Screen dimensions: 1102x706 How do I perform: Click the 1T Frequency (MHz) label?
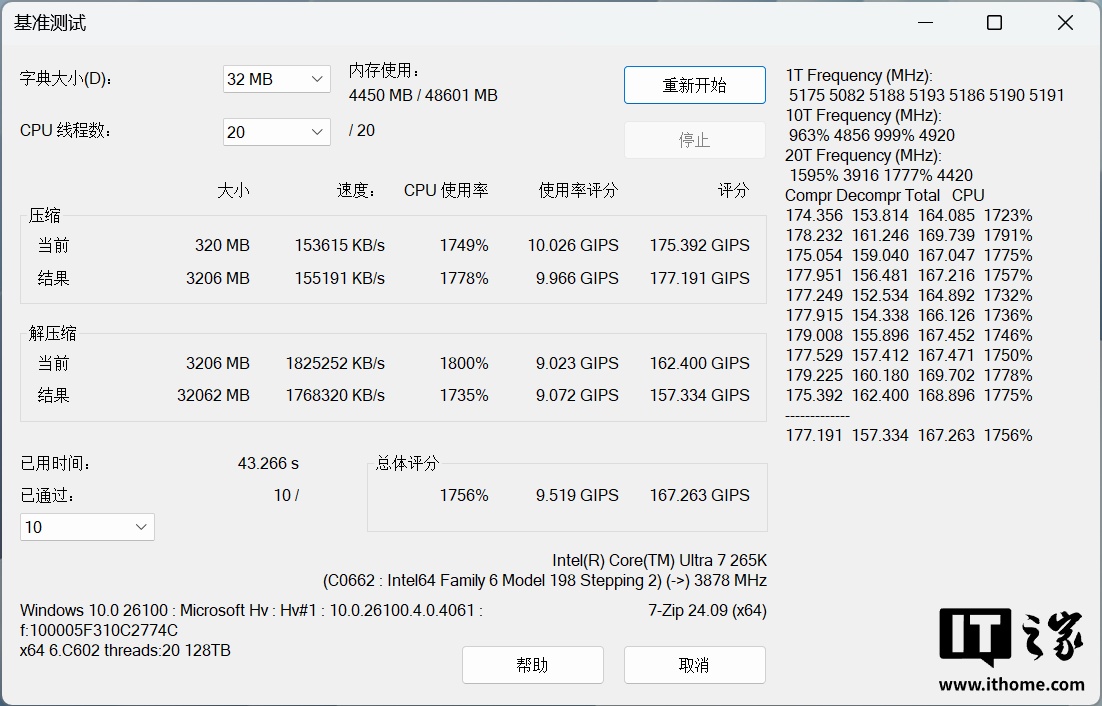(859, 75)
